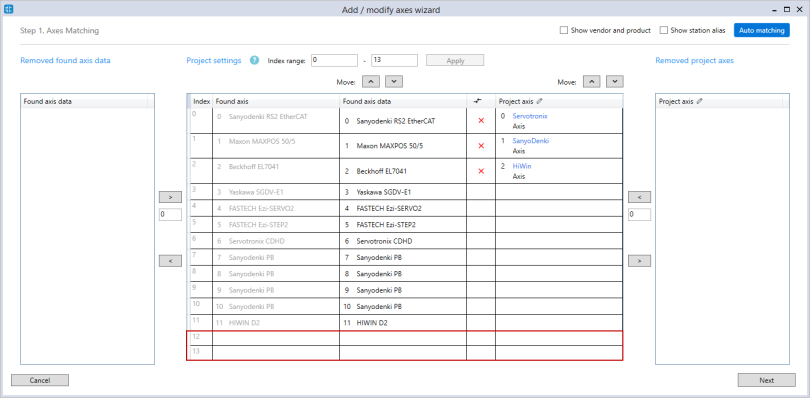The width and height of the screenshot is (810, 398).
Task: Open the HiWin project axis link
Action: click(x=522, y=166)
